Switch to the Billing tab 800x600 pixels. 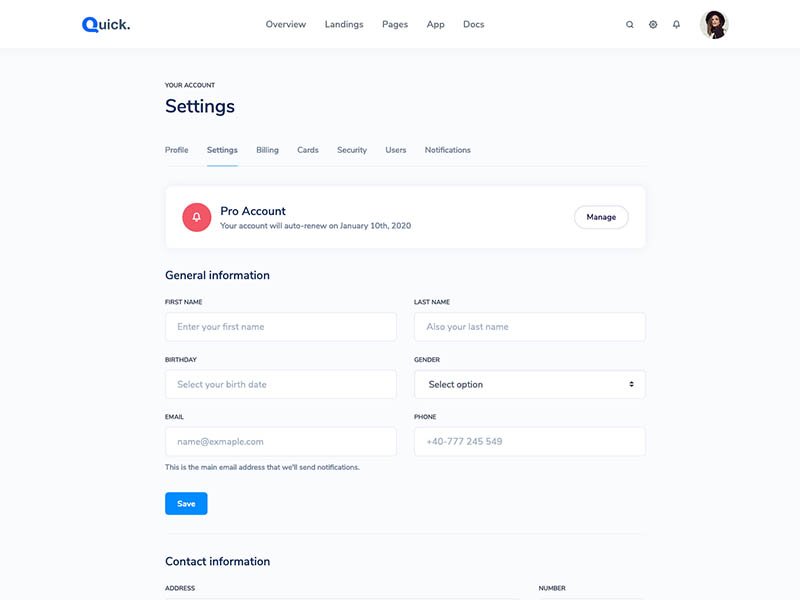(267, 150)
